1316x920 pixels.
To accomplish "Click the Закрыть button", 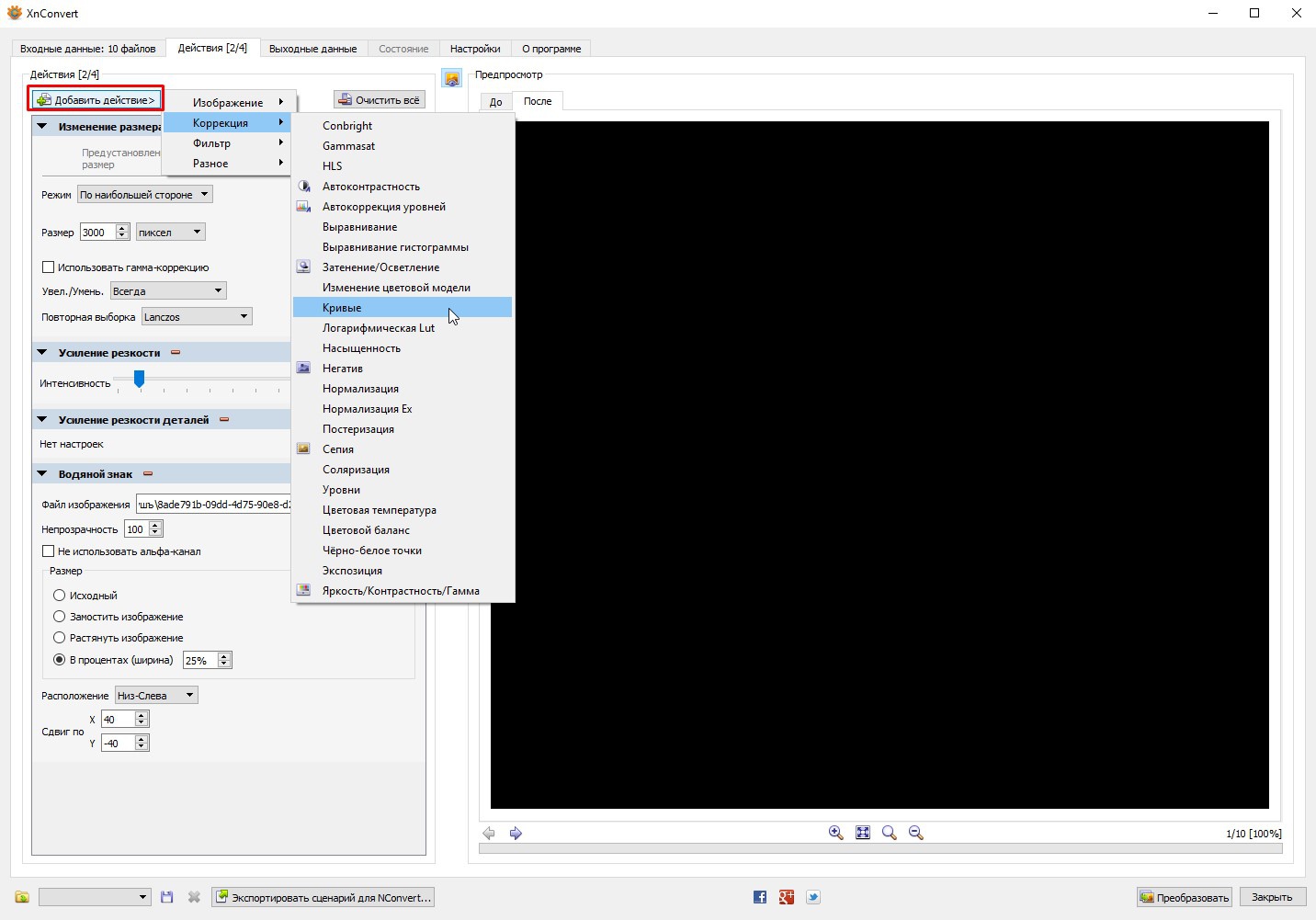I will pyautogui.click(x=1272, y=897).
